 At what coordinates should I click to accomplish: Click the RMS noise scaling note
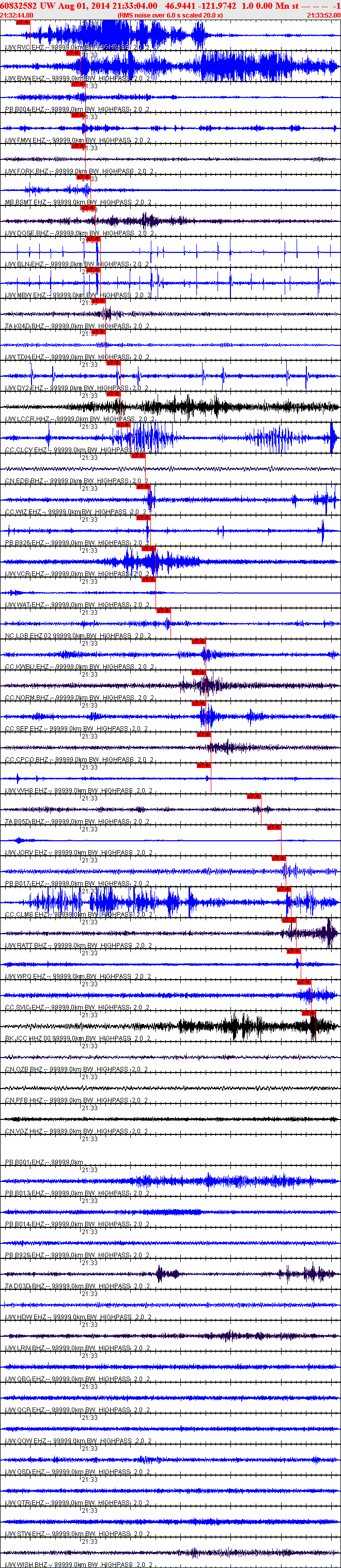pyautogui.click(x=170, y=15)
